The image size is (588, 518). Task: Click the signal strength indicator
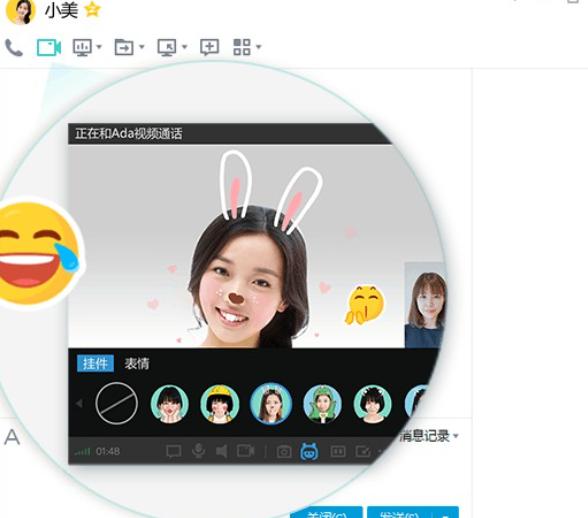tap(82, 451)
